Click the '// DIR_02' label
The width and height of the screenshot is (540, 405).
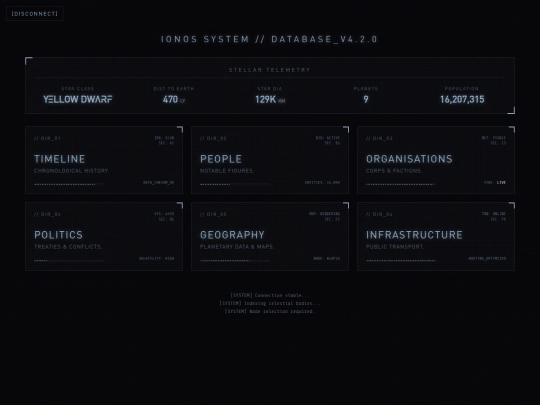click(213, 138)
